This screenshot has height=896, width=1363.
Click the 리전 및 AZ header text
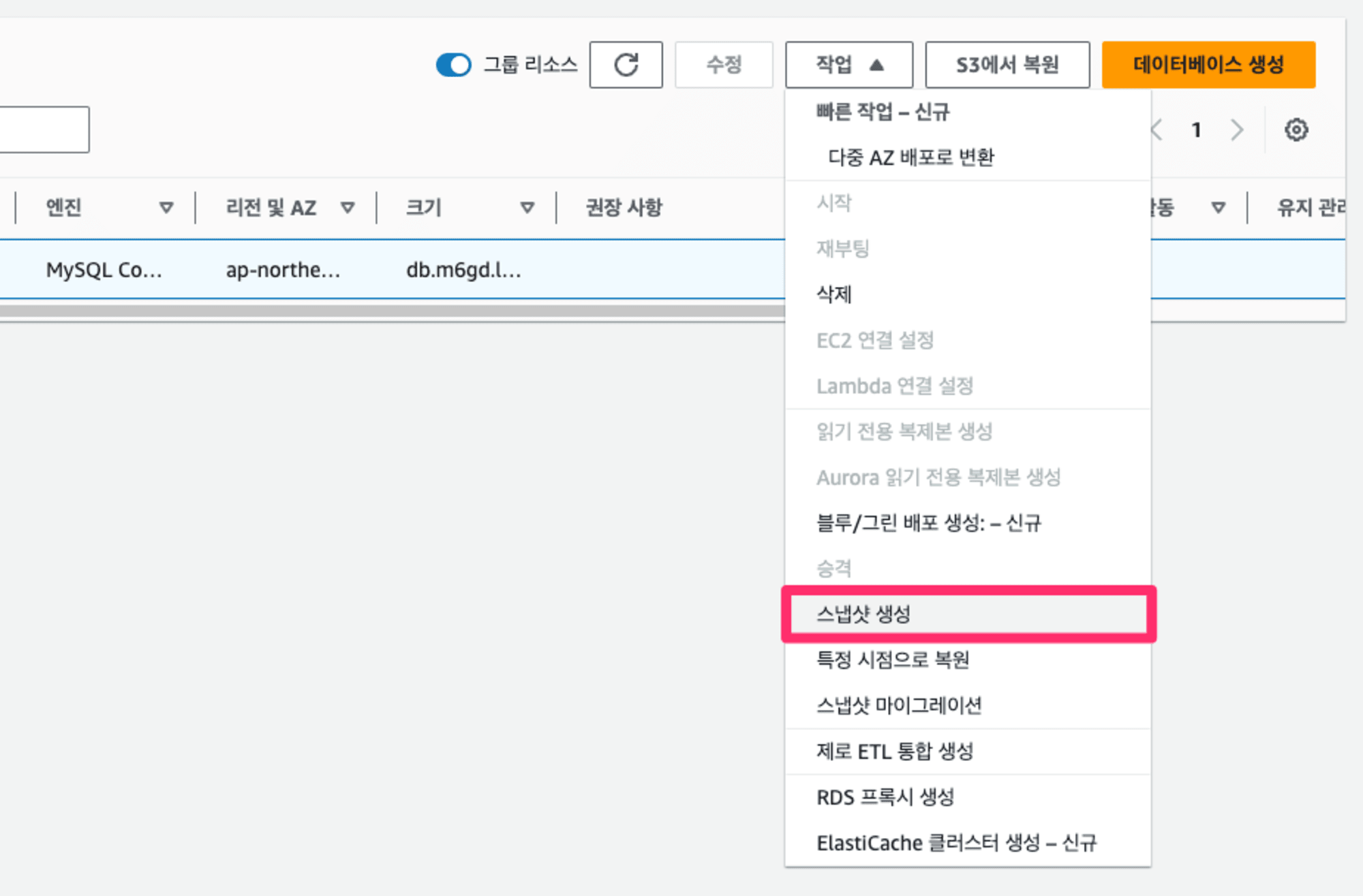(271, 207)
